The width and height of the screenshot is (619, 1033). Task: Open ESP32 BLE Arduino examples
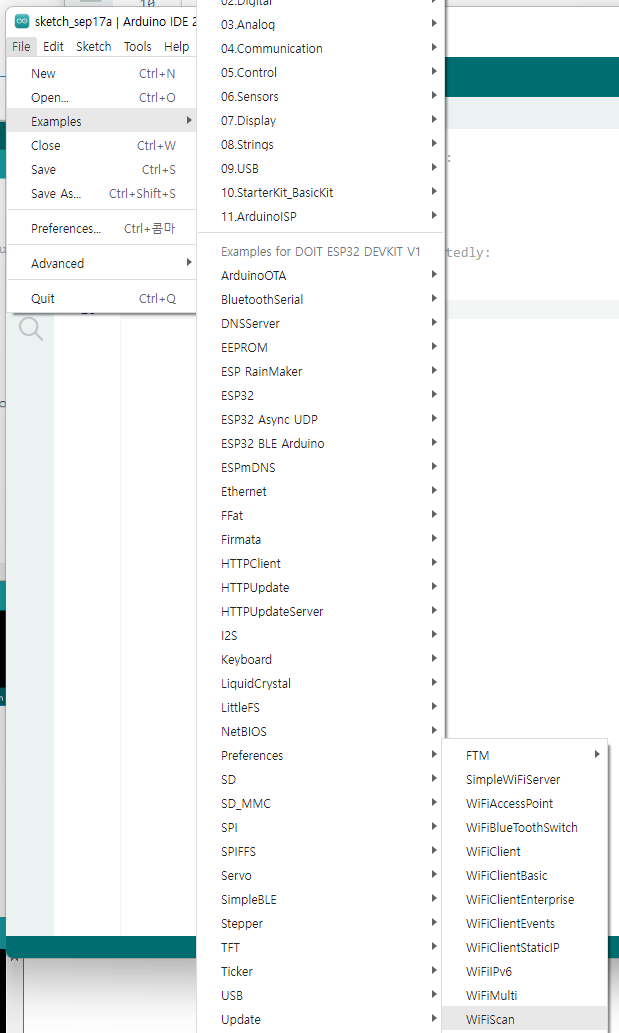pos(321,443)
